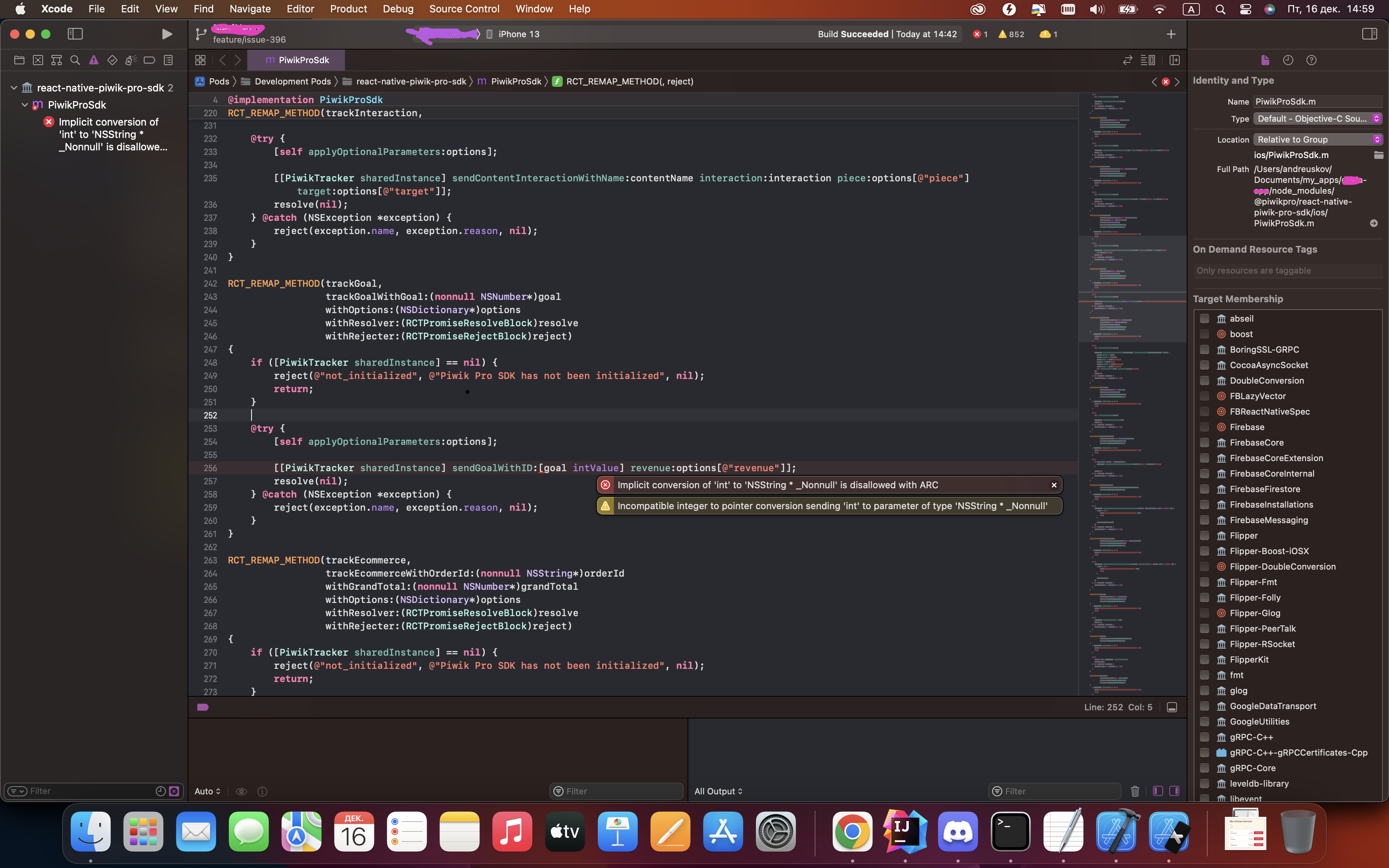Open the History inspector clock icon
Viewport: 1389px width, 868px height.
click(1288, 60)
